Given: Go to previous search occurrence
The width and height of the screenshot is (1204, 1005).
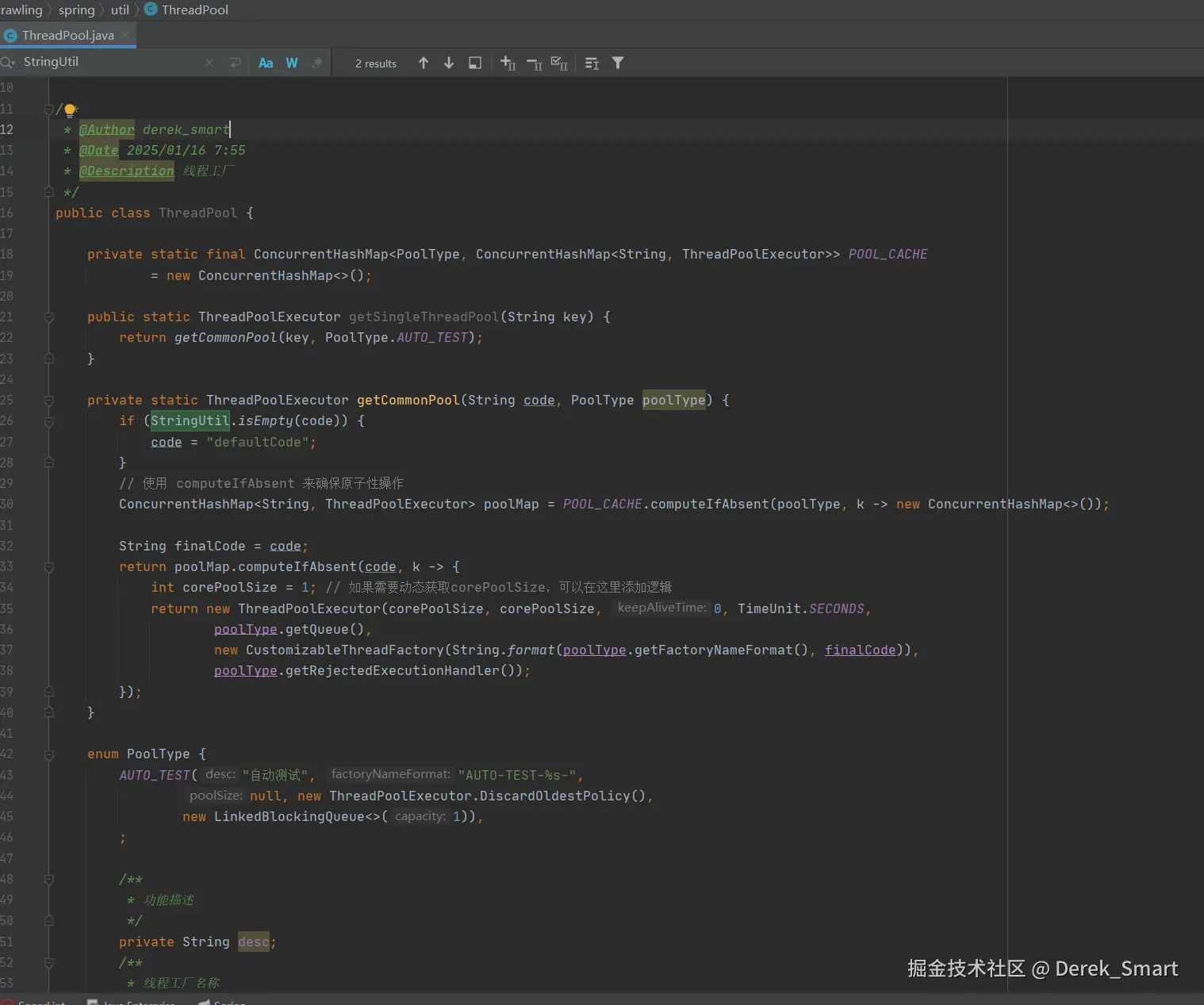Looking at the screenshot, I should click(424, 63).
